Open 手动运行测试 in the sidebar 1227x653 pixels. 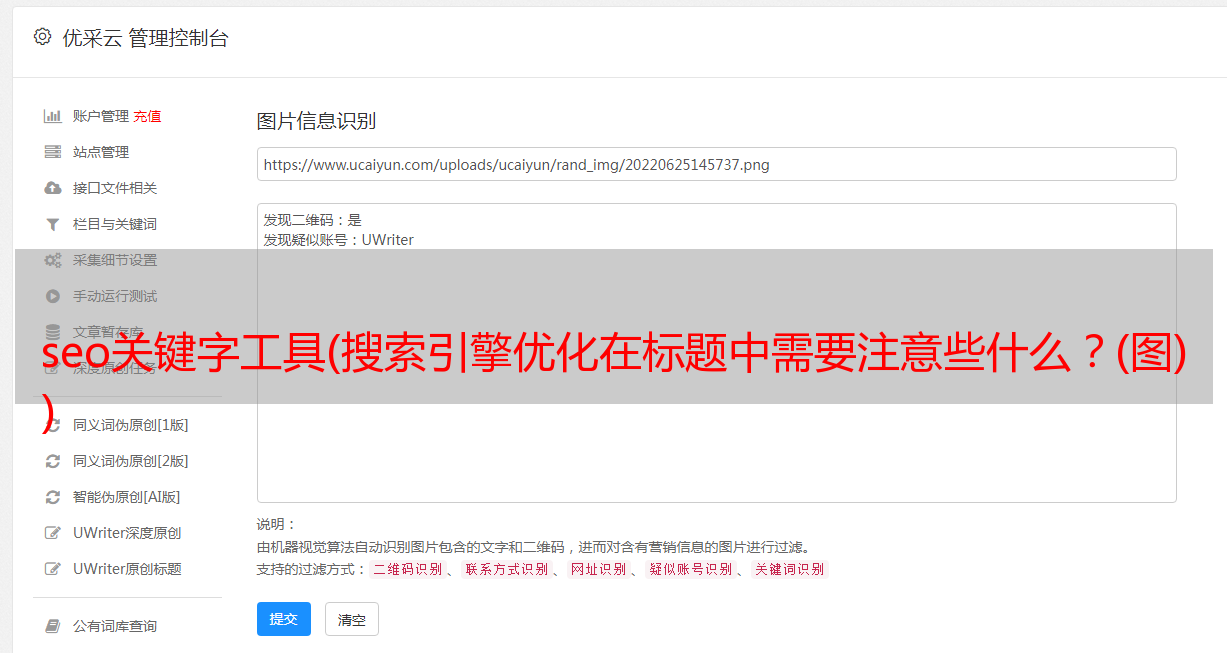115,296
